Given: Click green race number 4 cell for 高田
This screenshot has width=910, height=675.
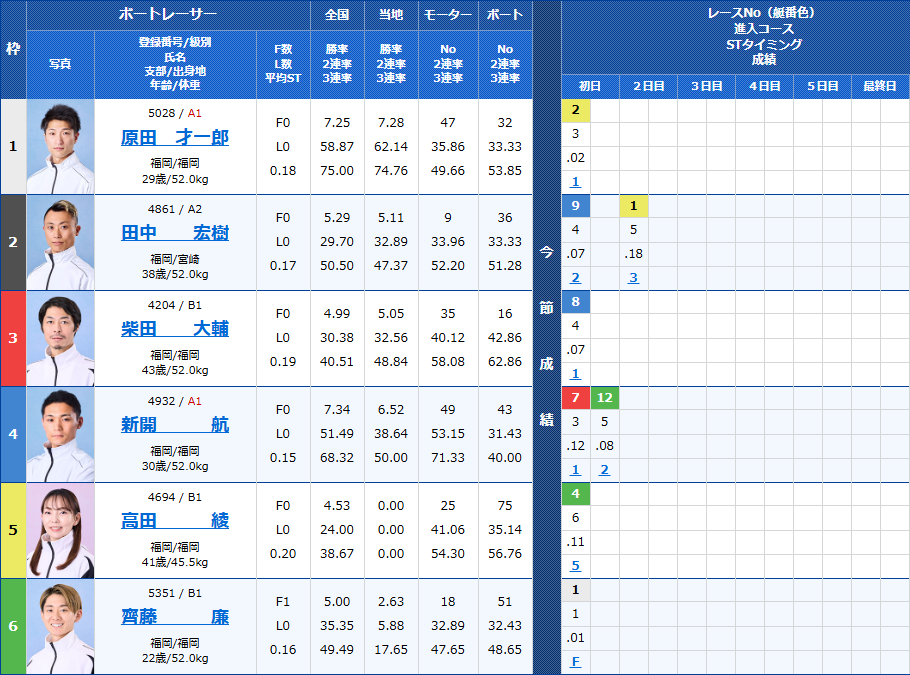Looking at the screenshot, I should click(x=576, y=494).
